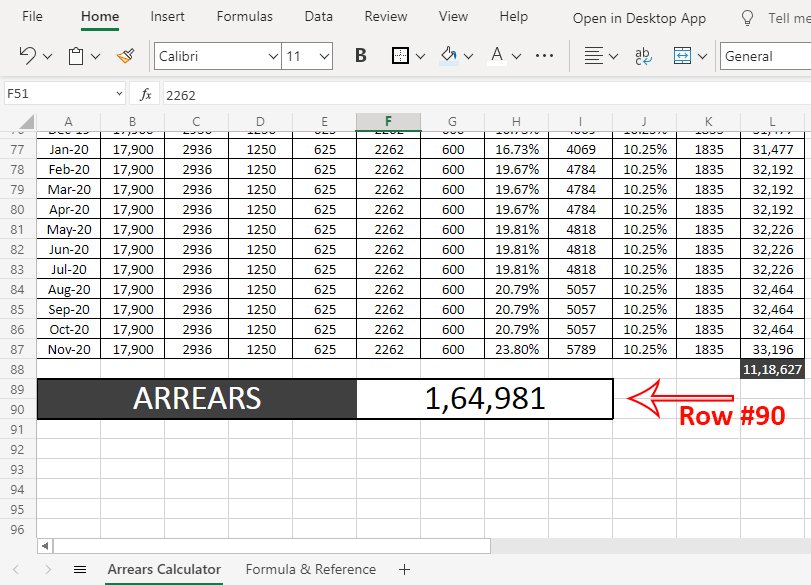Screen dimensions: 811x585
Task: Click Open in Desktop App
Action: pyautogui.click(x=639, y=18)
